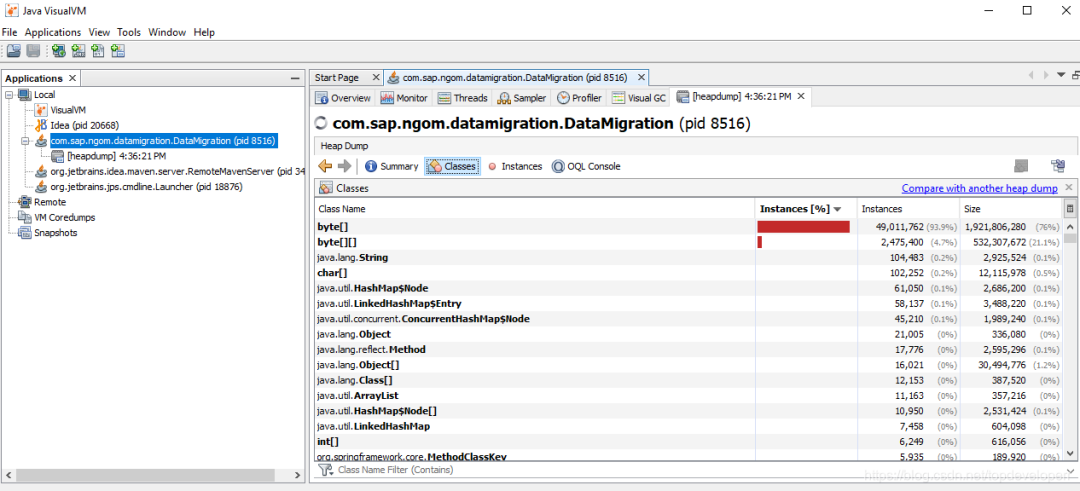Switch to the Overview tab
Viewport: 1080px width, 491px height.
[x=344, y=98]
